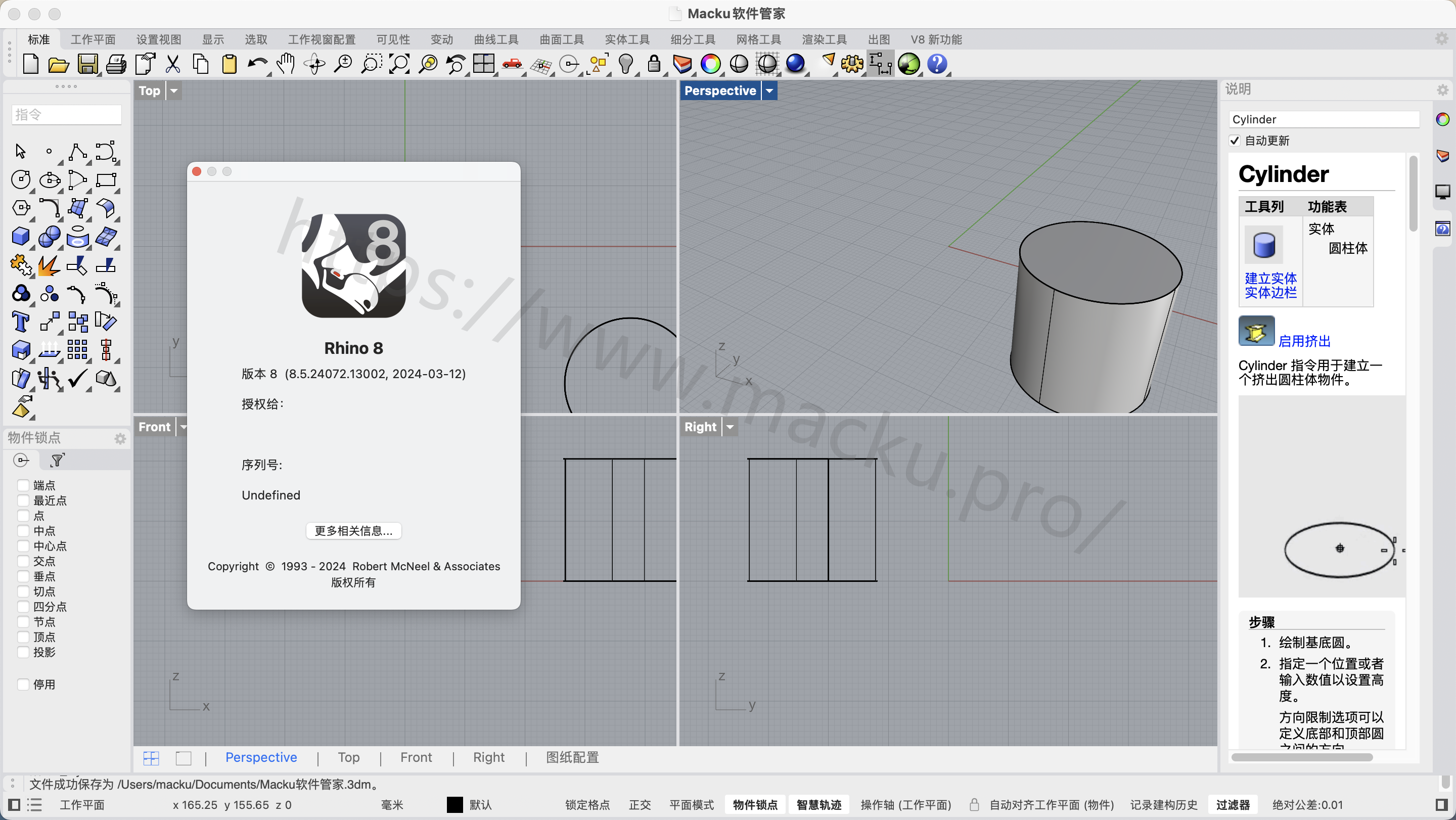Screen dimensions: 1456x820
Task: Switch to the 图纸配置 viewport tab
Action: coord(572,757)
